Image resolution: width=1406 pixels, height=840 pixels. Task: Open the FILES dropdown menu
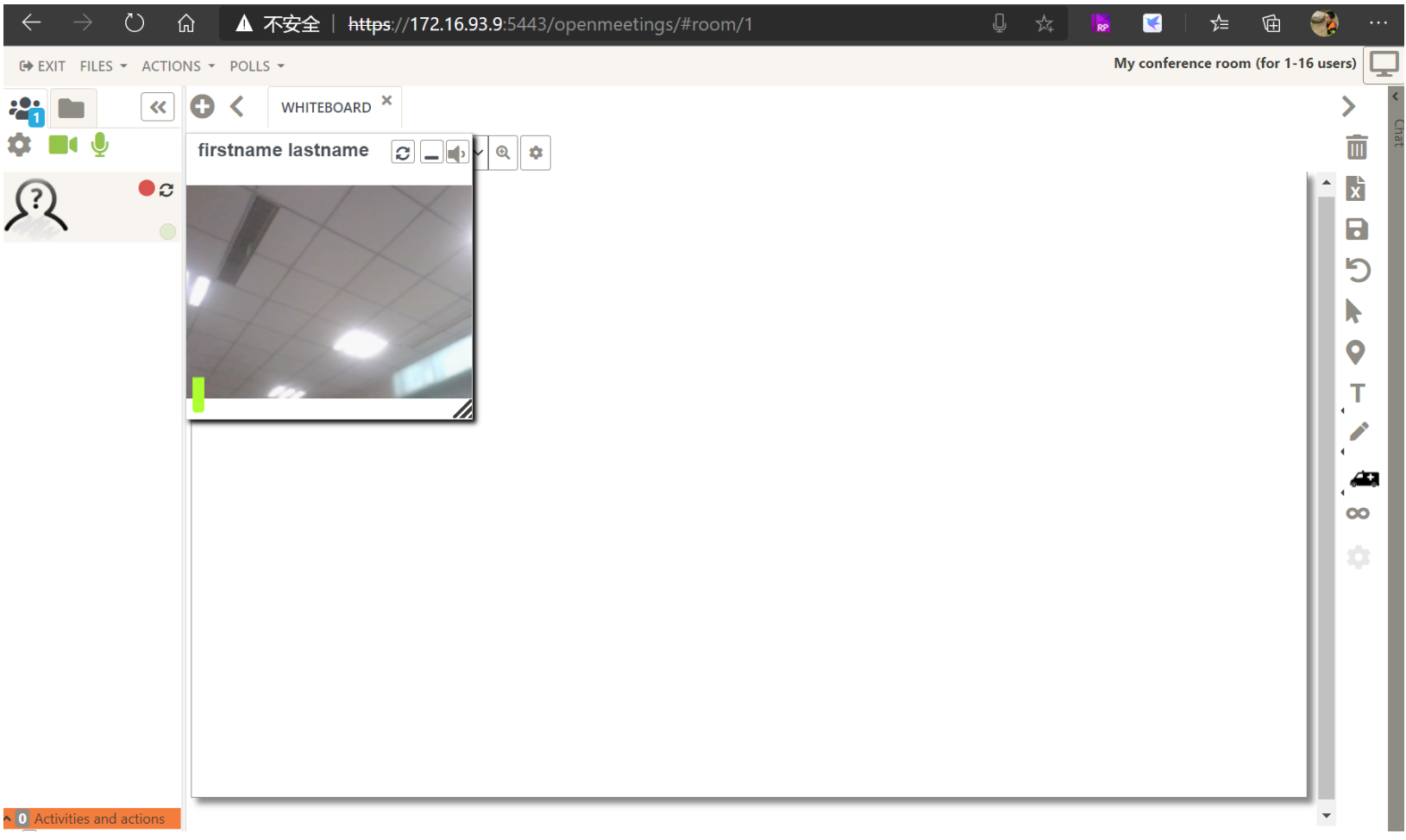tap(103, 66)
